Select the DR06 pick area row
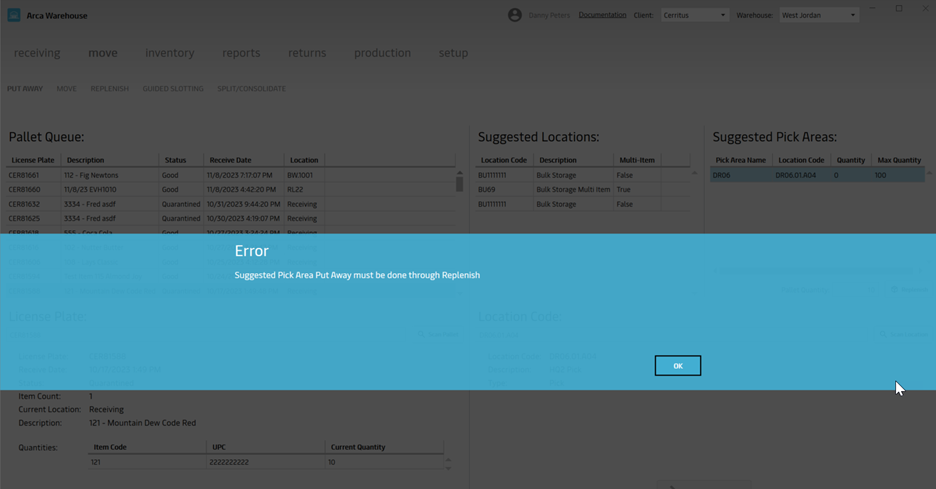This screenshot has width=936, height=489. click(x=815, y=175)
